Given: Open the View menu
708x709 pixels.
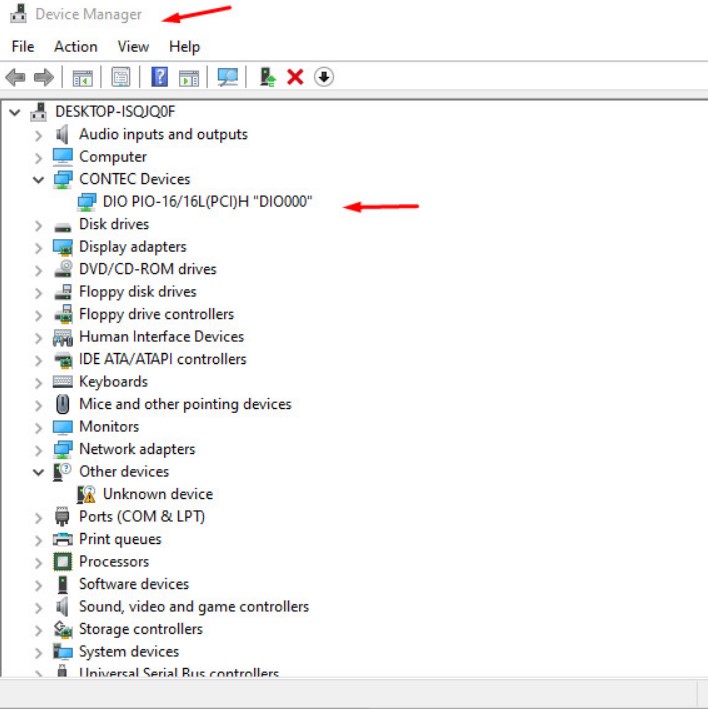Looking at the screenshot, I should 133,47.
